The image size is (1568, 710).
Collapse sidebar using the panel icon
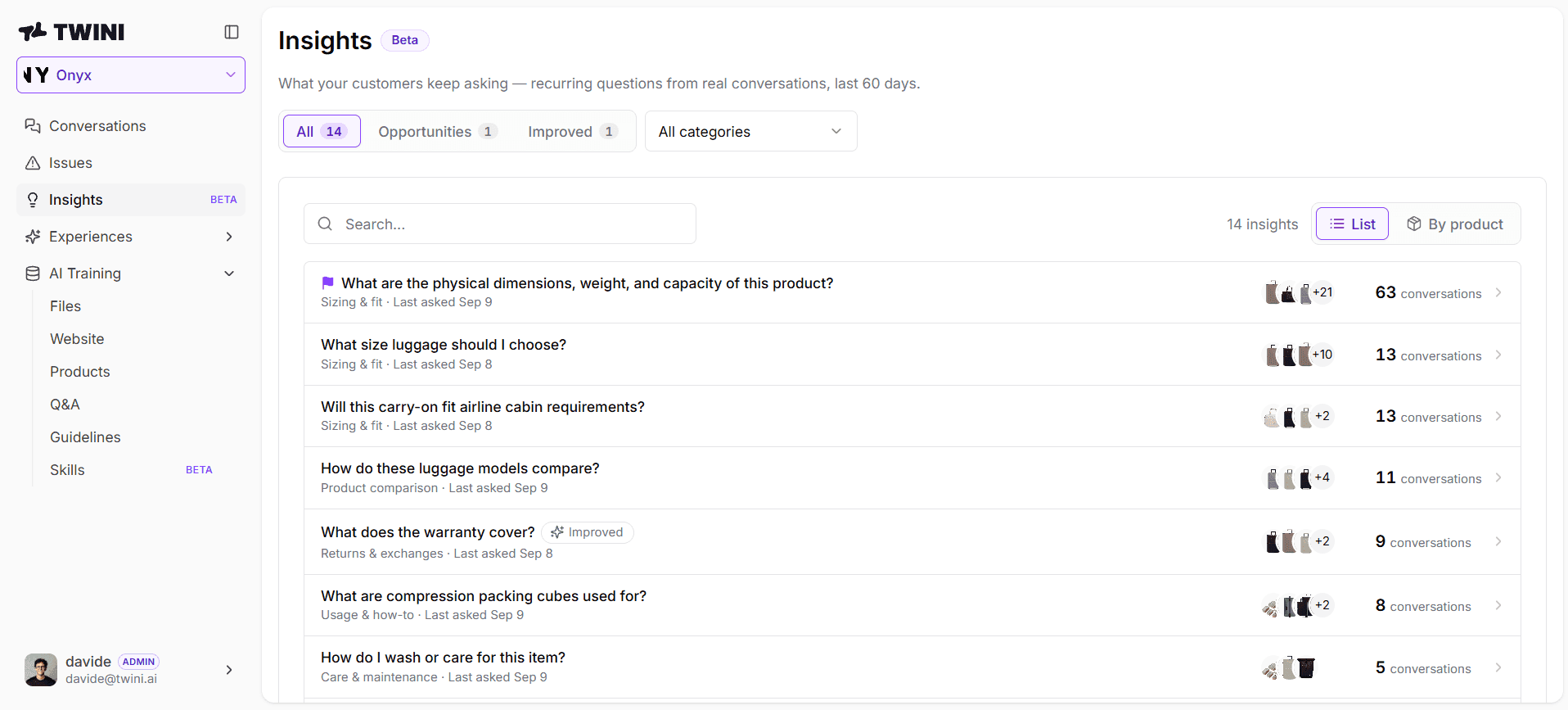point(232,32)
